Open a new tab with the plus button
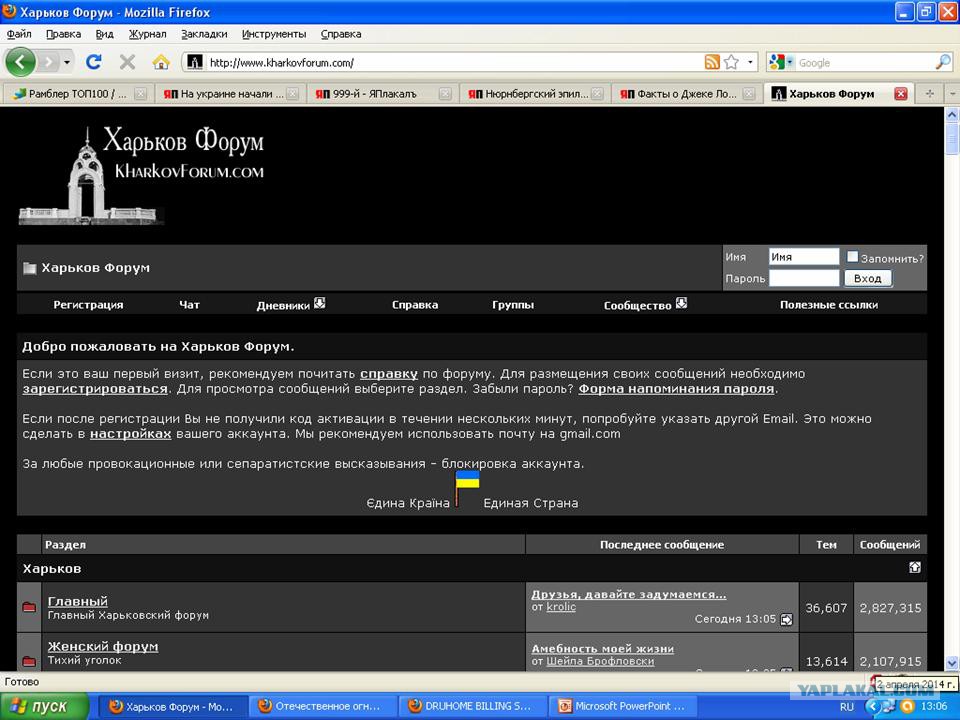Image resolution: width=960 pixels, height=720 pixels. point(930,94)
